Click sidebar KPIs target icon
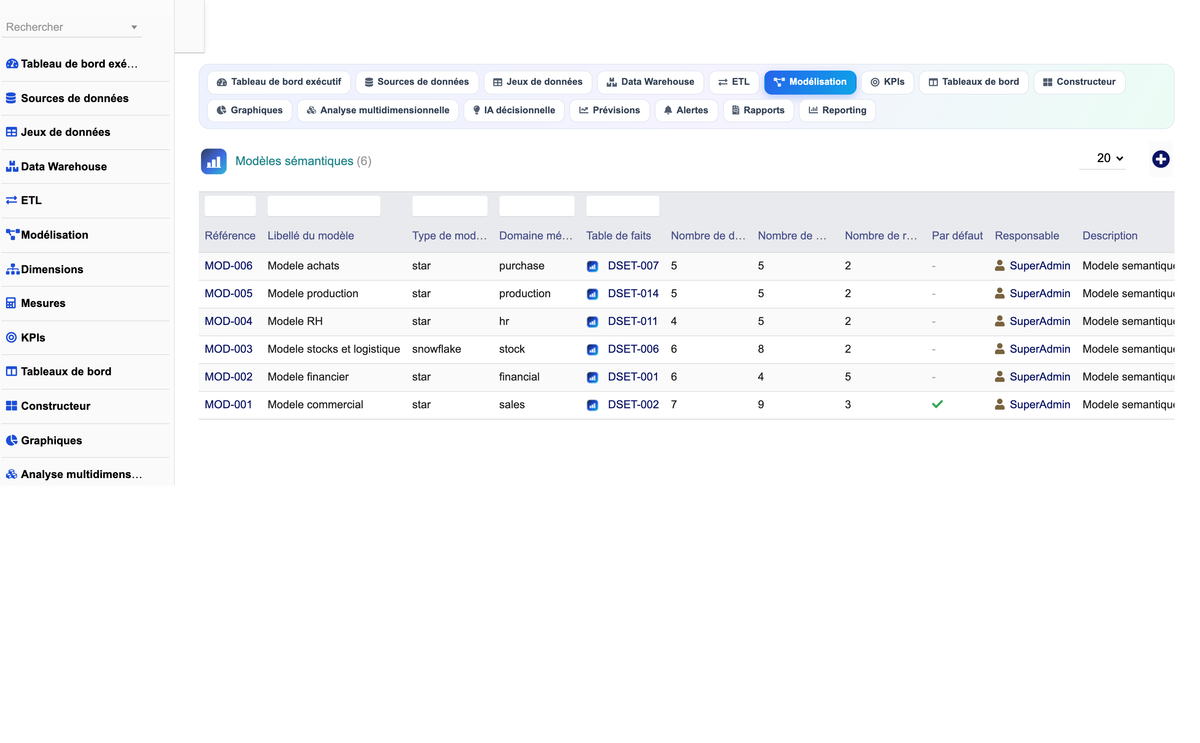Image resolution: width=1200 pixels, height=743 pixels. tap(12, 338)
